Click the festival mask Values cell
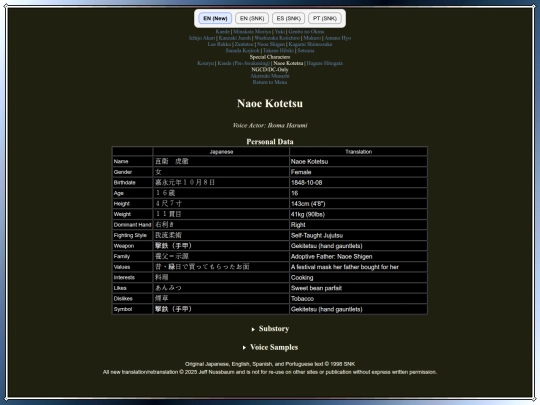The width and height of the screenshot is (540, 405). coord(359,267)
